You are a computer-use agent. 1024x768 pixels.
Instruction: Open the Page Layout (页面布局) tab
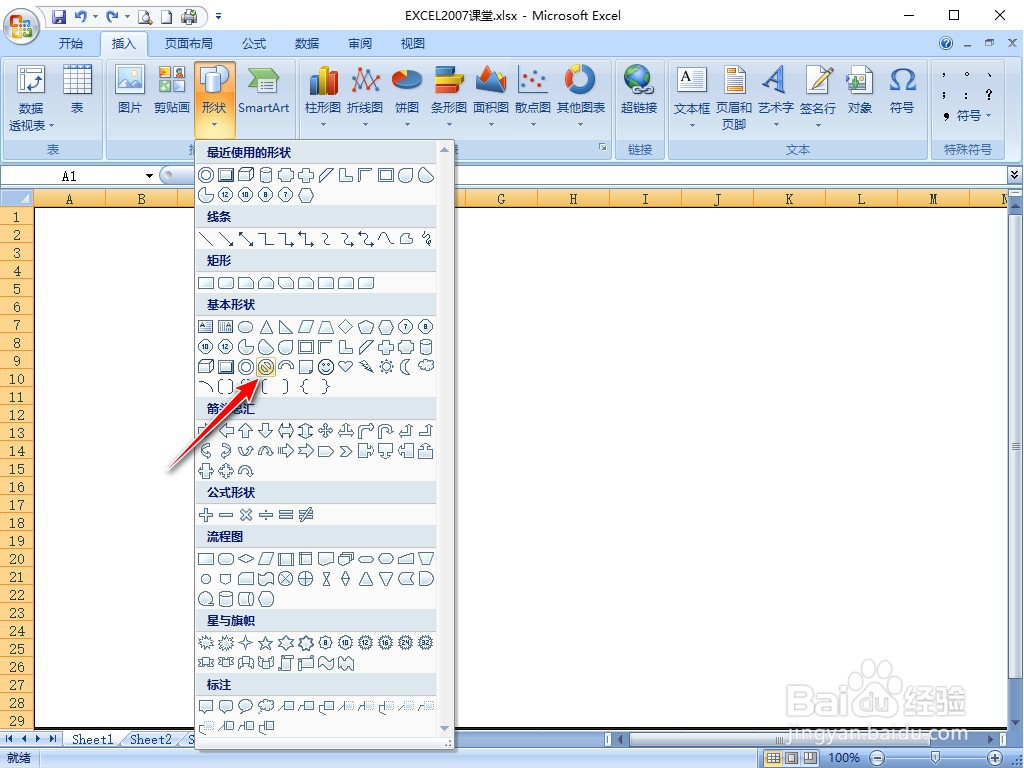pyautogui.click(x=188, y=43)
